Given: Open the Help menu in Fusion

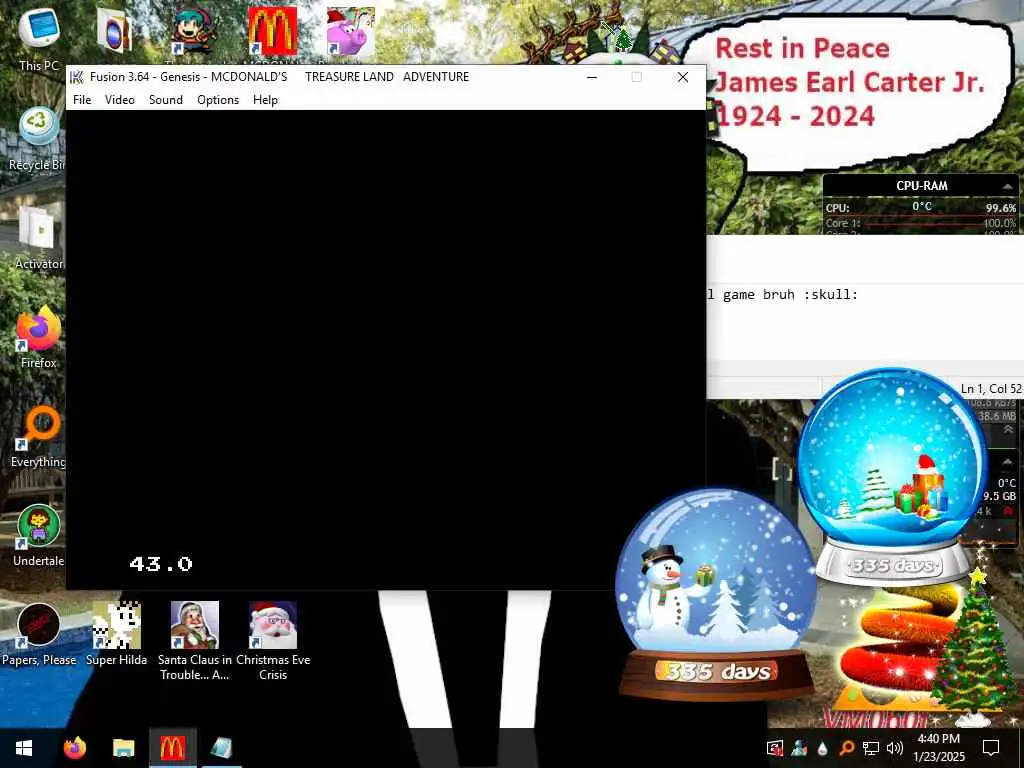Looking at the screenshot, I should (x=265, y=100).
